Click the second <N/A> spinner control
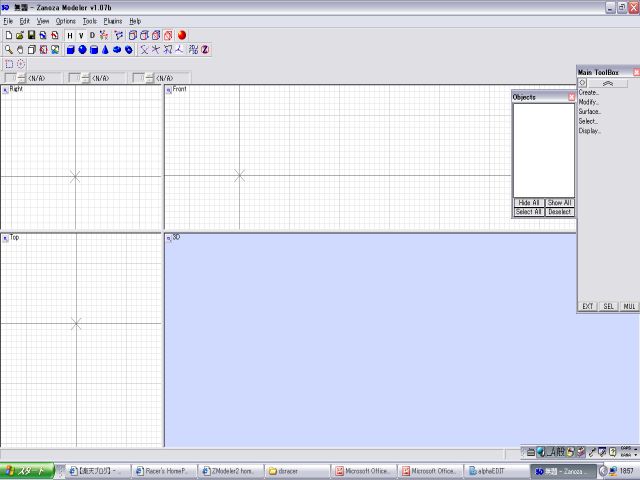Image resolution: width=640 pixels, height=480 pixels. coord(85,78)
